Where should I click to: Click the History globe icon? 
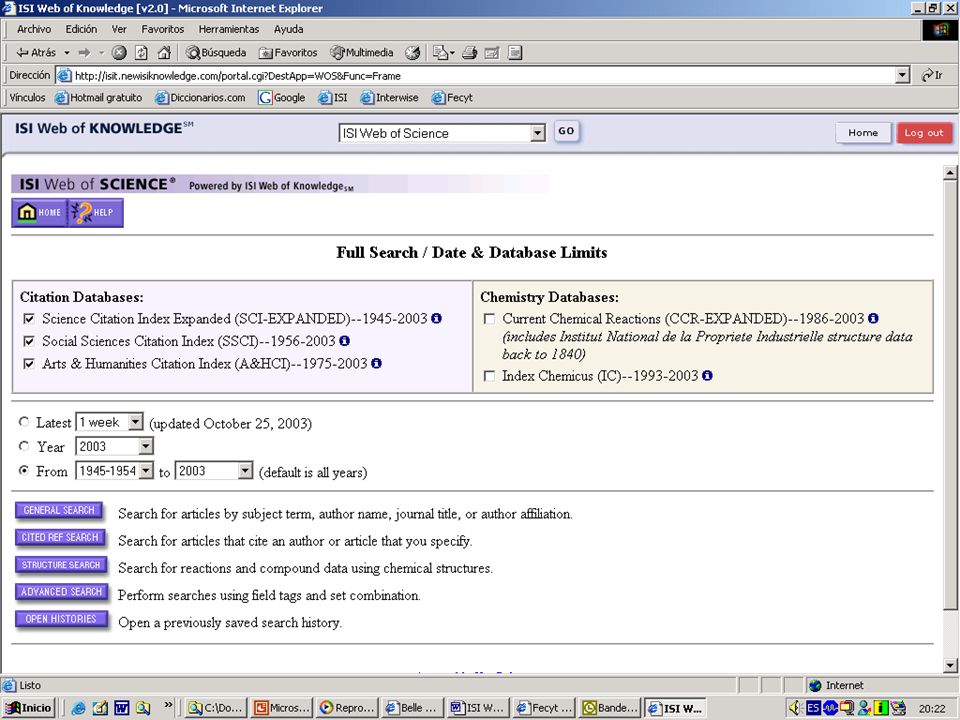point(413,53)
